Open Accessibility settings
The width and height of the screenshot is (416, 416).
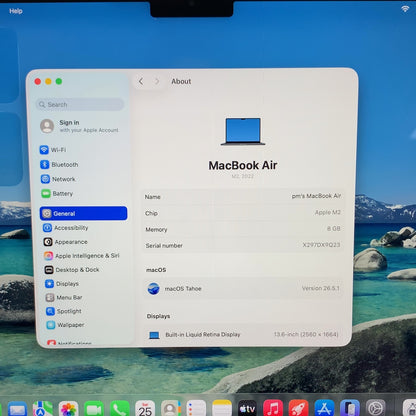(66, 228)
